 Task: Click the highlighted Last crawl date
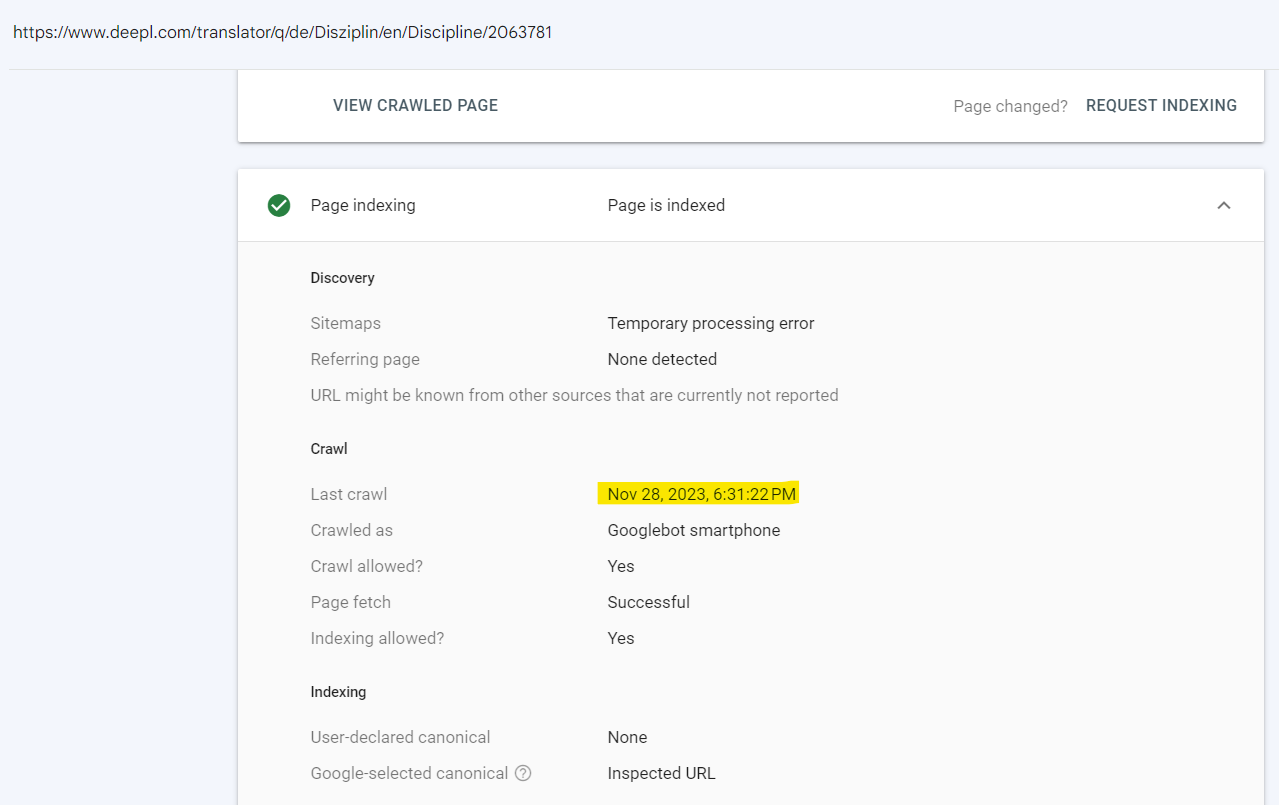pos(702,494)
